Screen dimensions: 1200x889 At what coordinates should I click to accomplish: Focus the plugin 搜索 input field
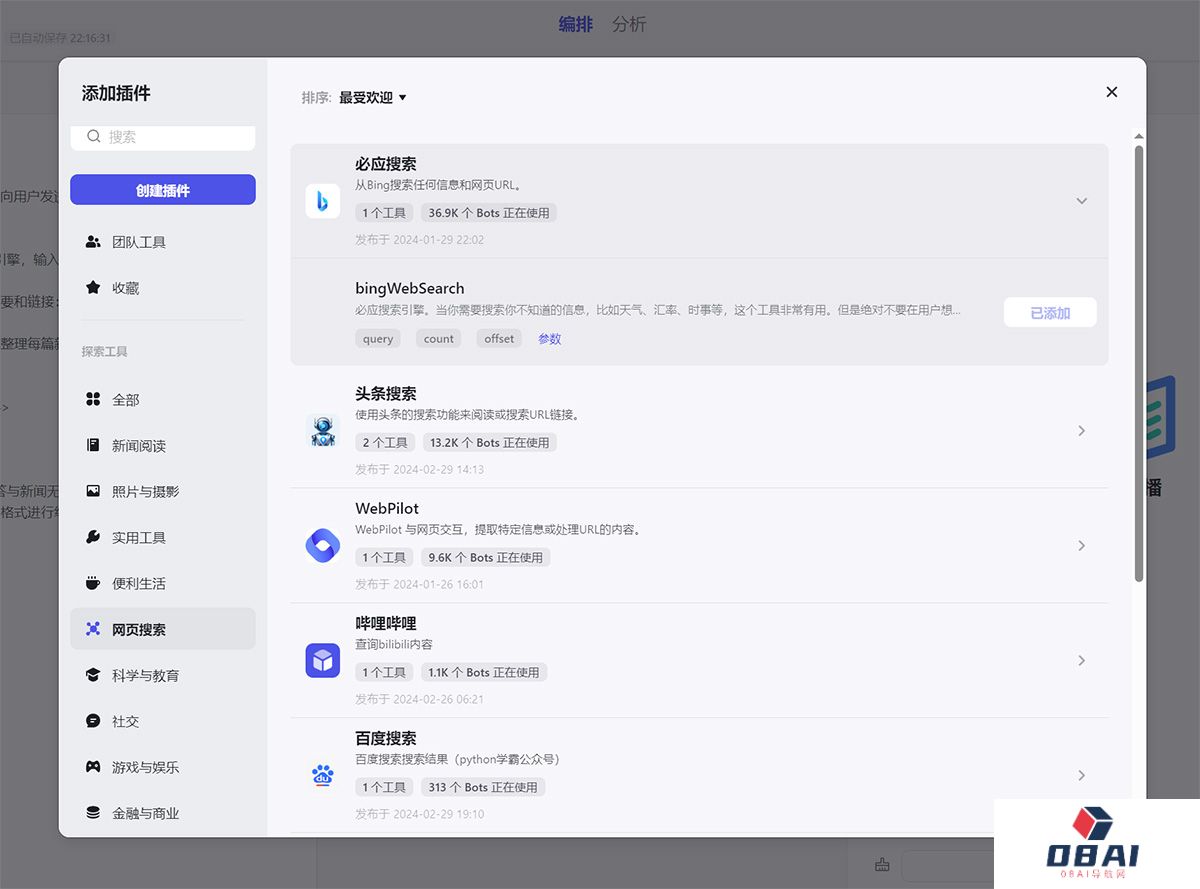(x=163, y=137)
